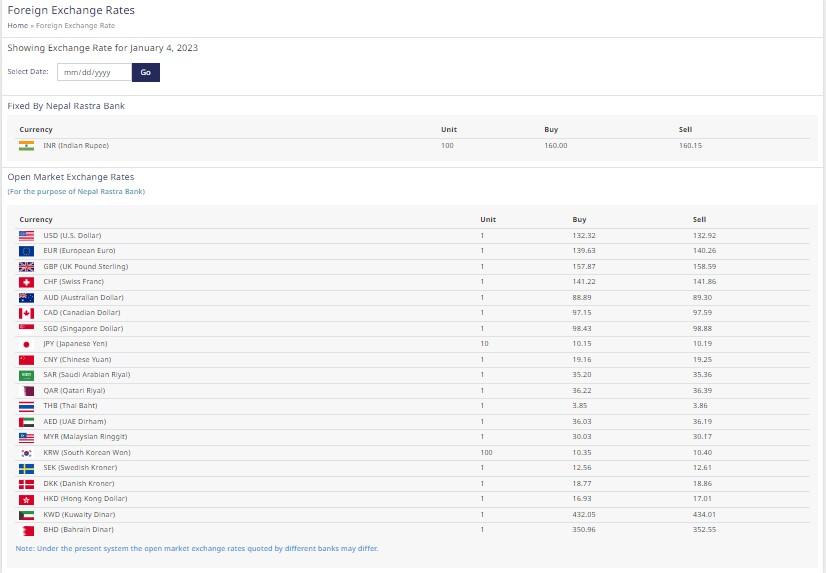826x573 pixels.
Task: Open the Home breadcrumb link
Action: click(17, 25)
